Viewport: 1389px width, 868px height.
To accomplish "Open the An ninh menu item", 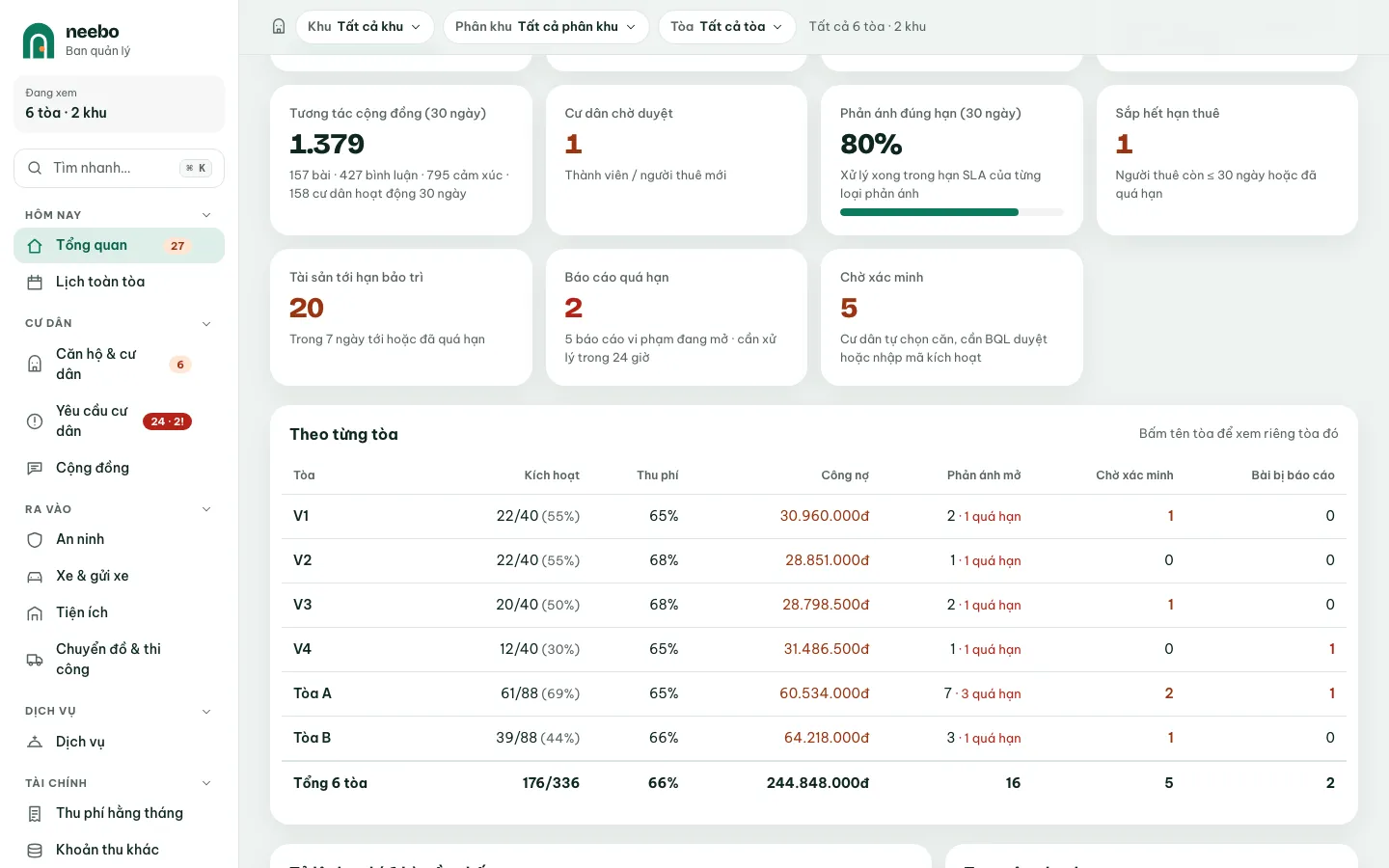I will click(119, 540).
